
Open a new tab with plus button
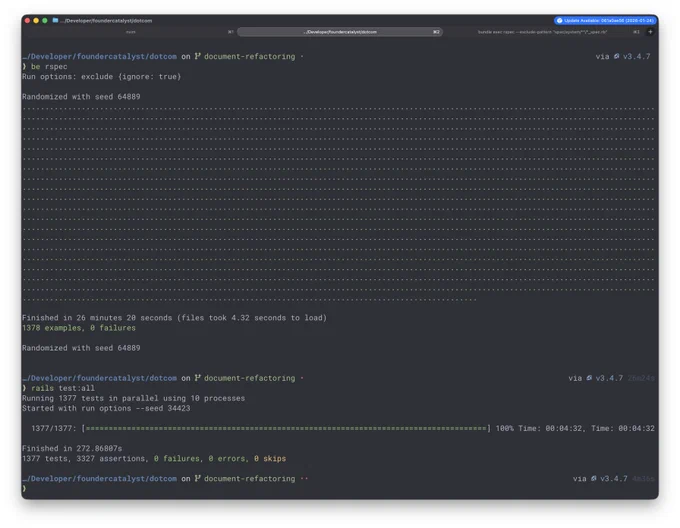(x=650, y=32)
